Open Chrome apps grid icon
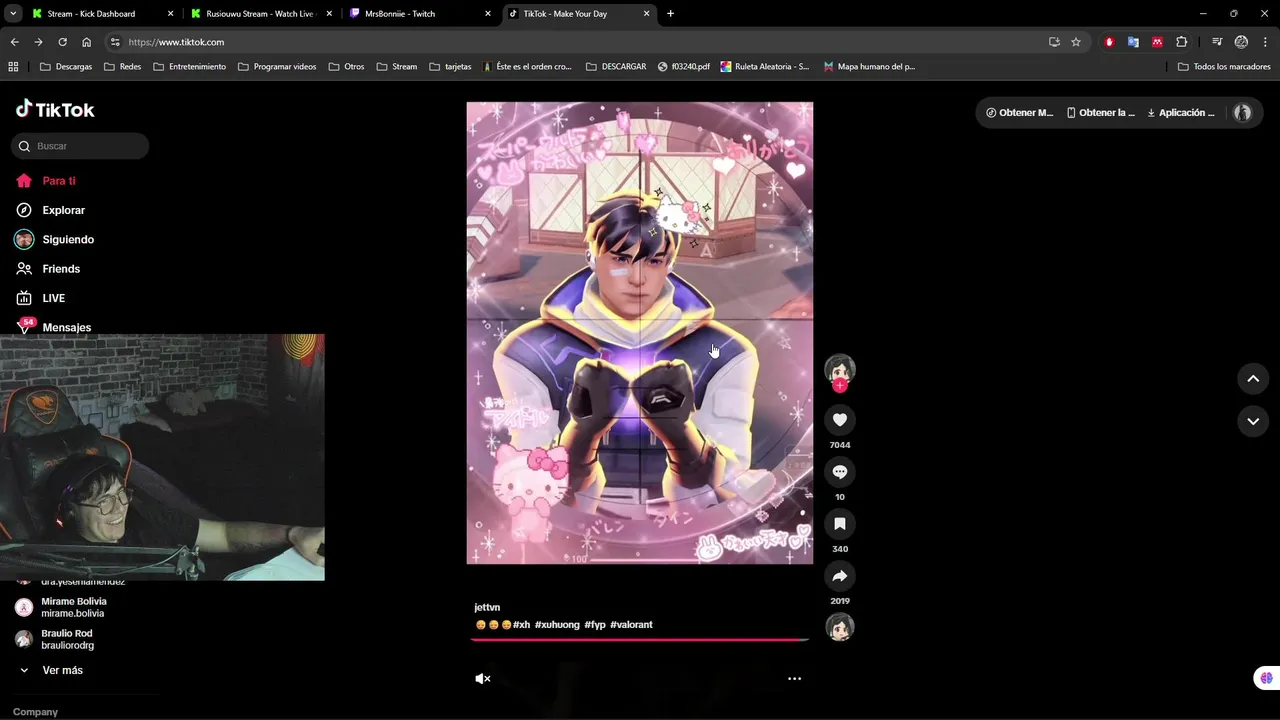The height and width of the screenshot is (720, 1280). (13, 67)
